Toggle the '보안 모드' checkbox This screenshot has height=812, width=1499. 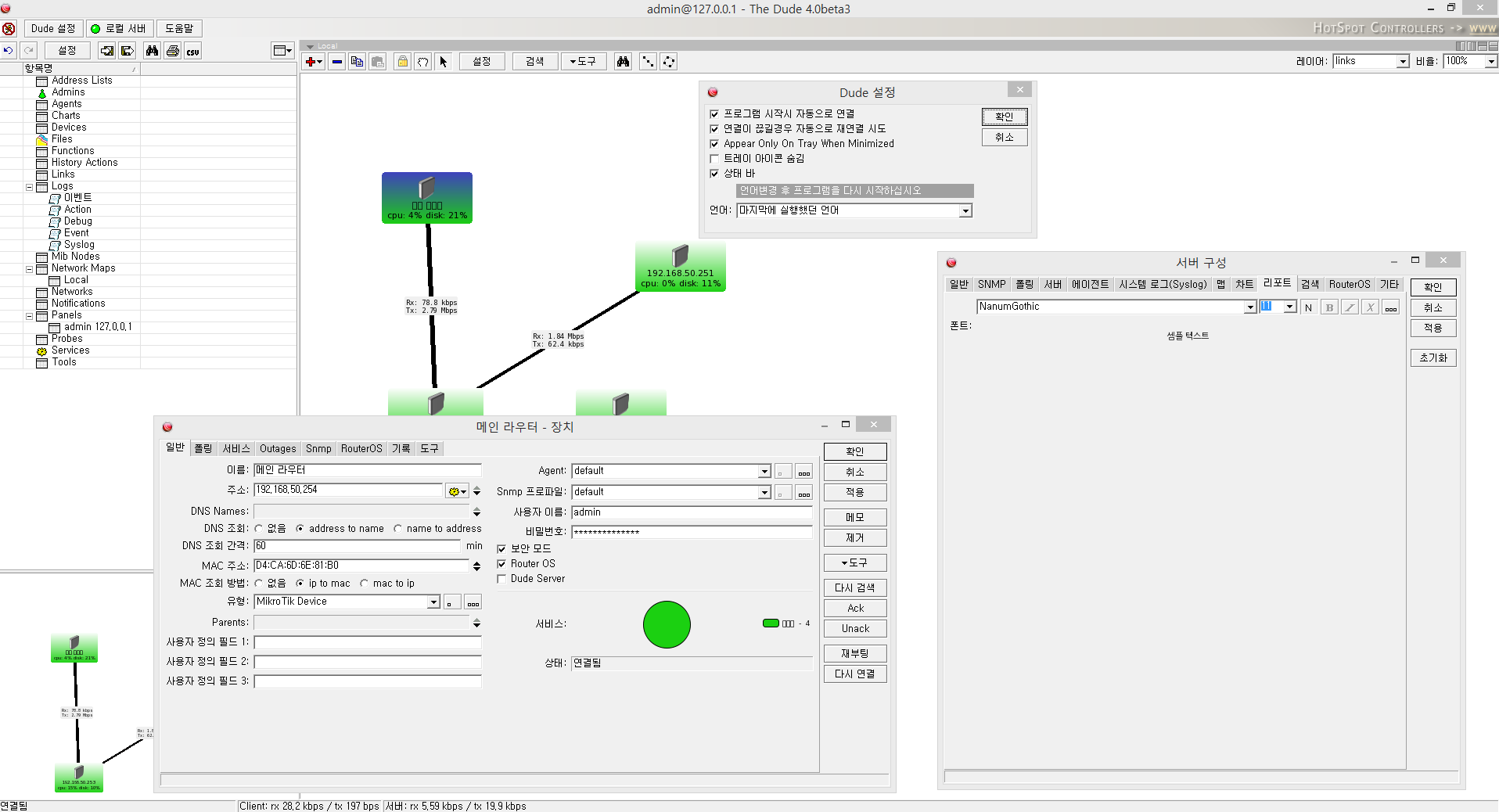point(501,549)
